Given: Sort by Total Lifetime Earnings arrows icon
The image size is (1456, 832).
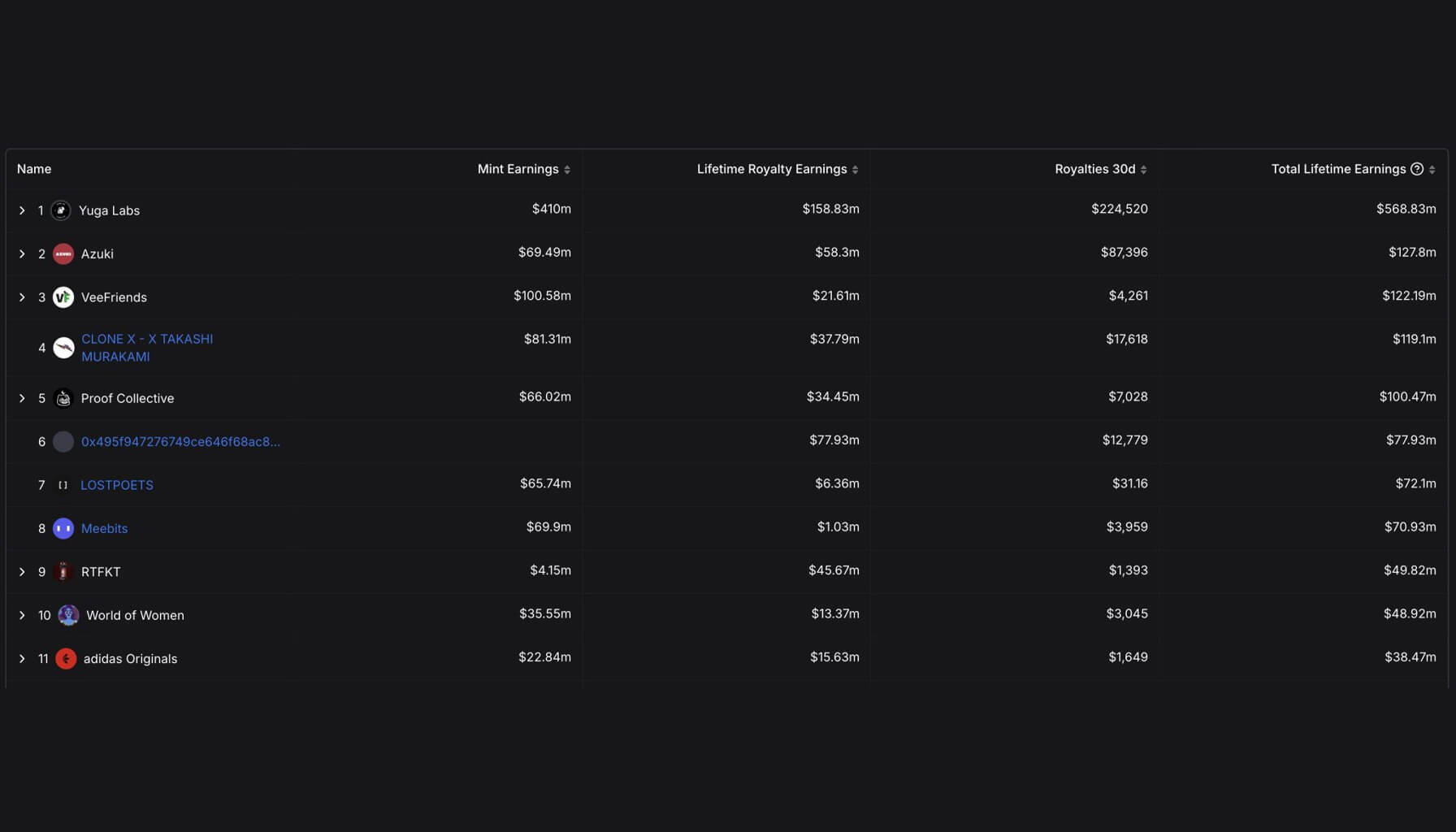Looking at the screenshot, I should click(1432, 170).
